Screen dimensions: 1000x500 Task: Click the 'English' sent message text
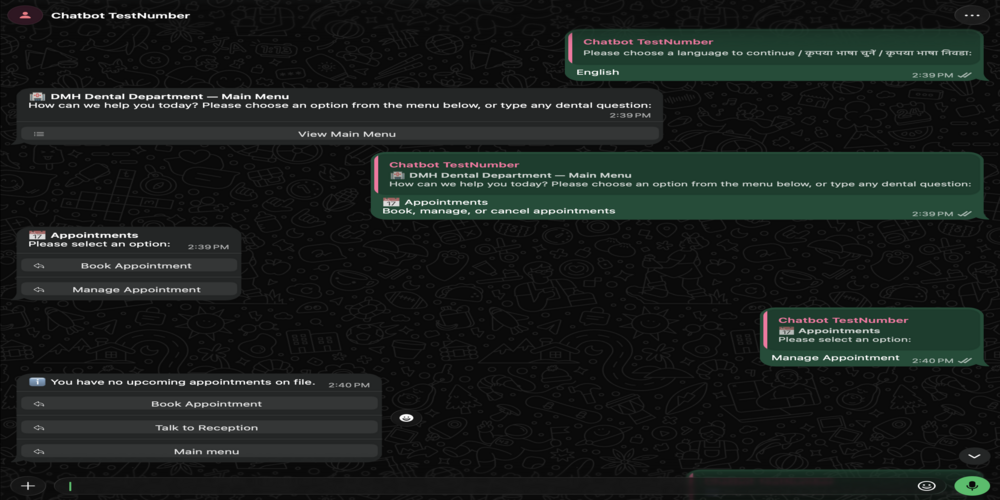coord(598,72)
